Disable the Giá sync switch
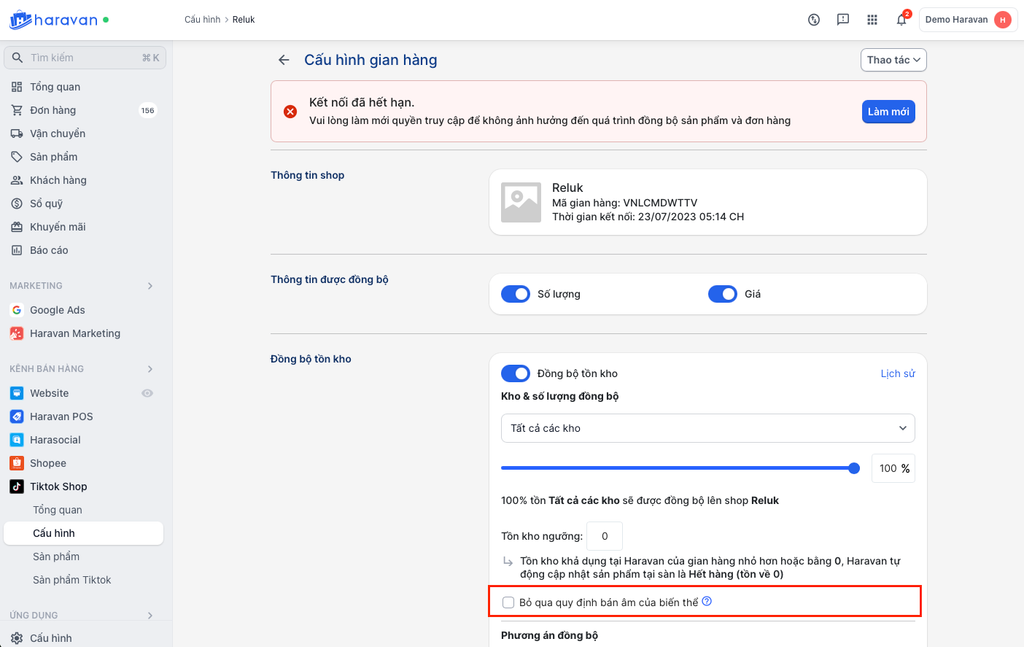 pyautogui.click(x=722, y=294)
